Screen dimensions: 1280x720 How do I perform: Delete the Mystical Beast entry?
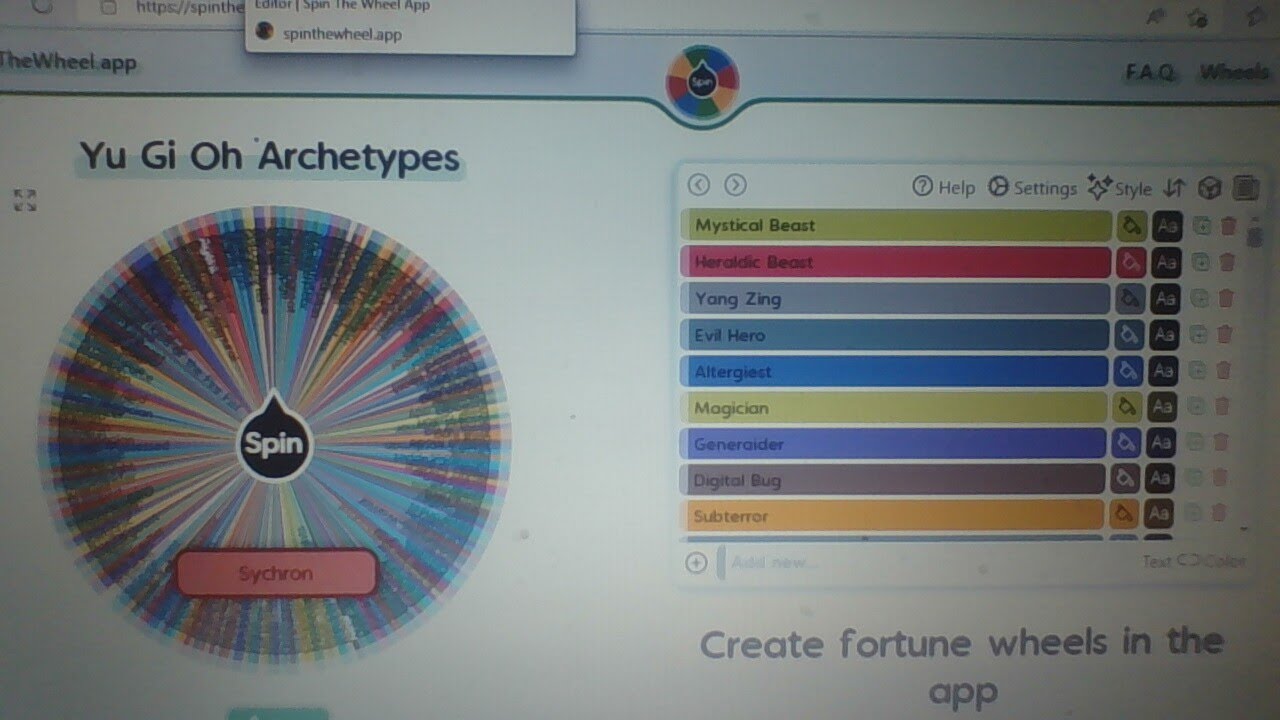click(1228, 226)
